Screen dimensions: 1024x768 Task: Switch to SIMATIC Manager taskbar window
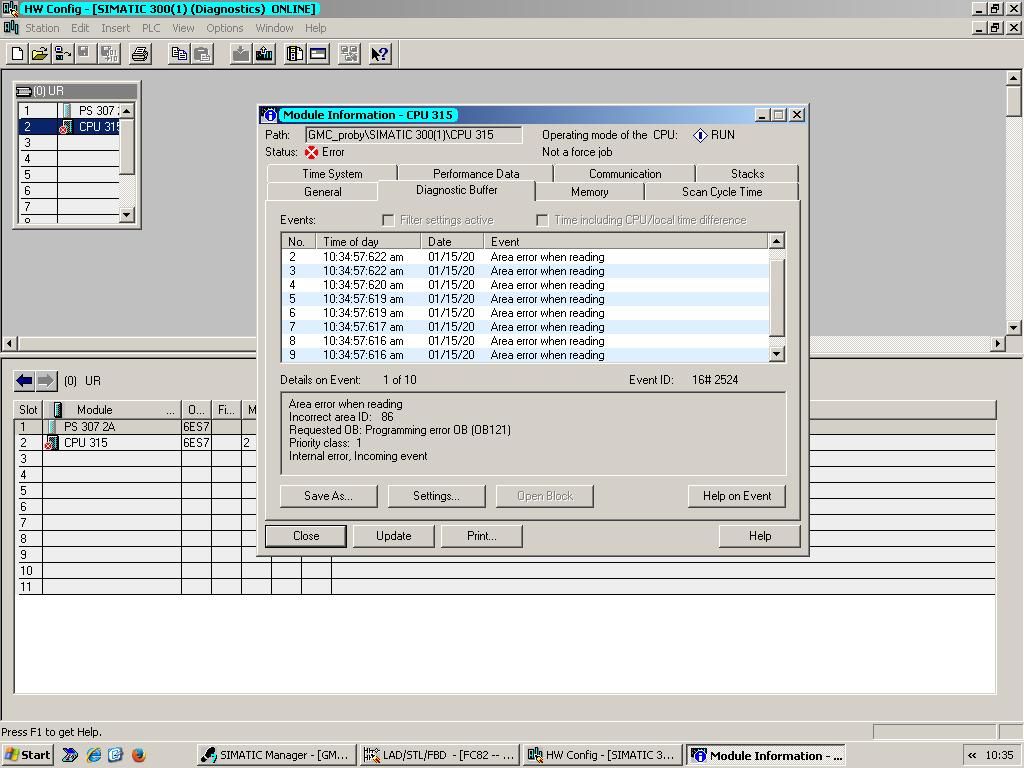pos(277,755)
